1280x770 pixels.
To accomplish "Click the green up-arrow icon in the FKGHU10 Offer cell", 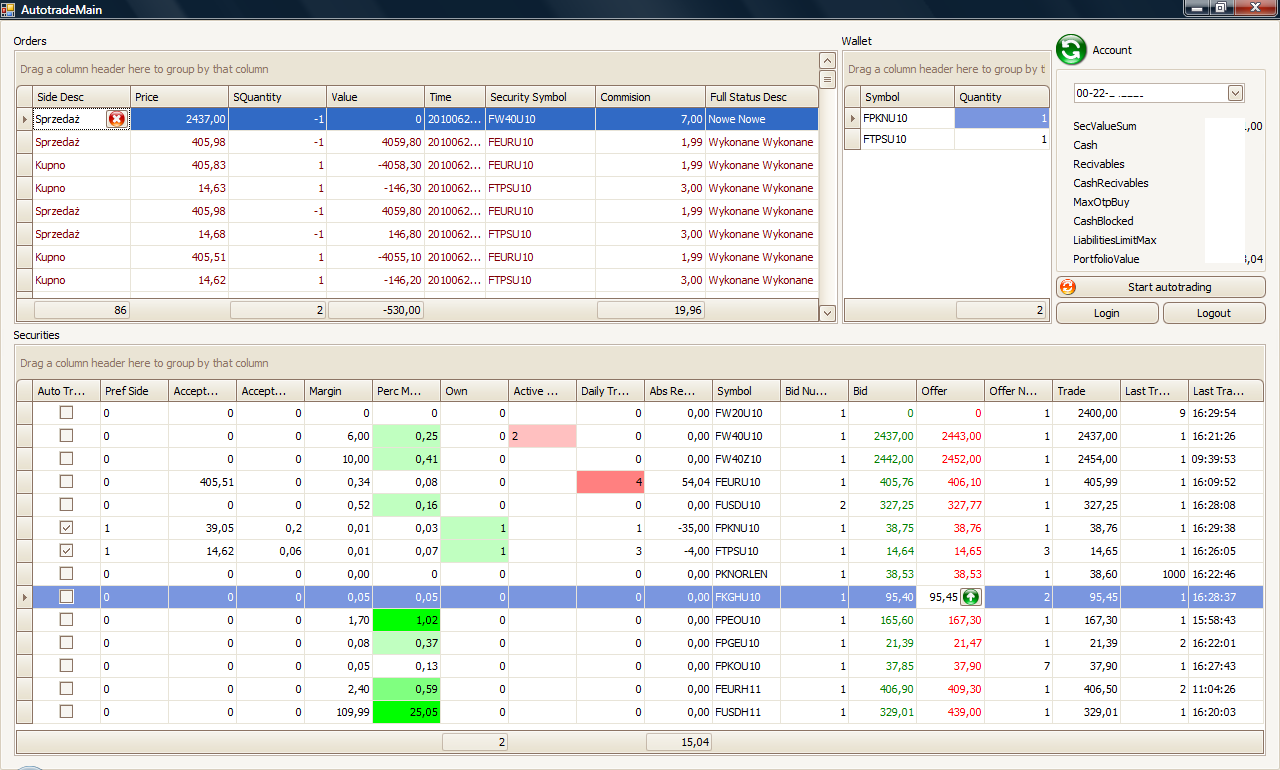I will 970,597.
